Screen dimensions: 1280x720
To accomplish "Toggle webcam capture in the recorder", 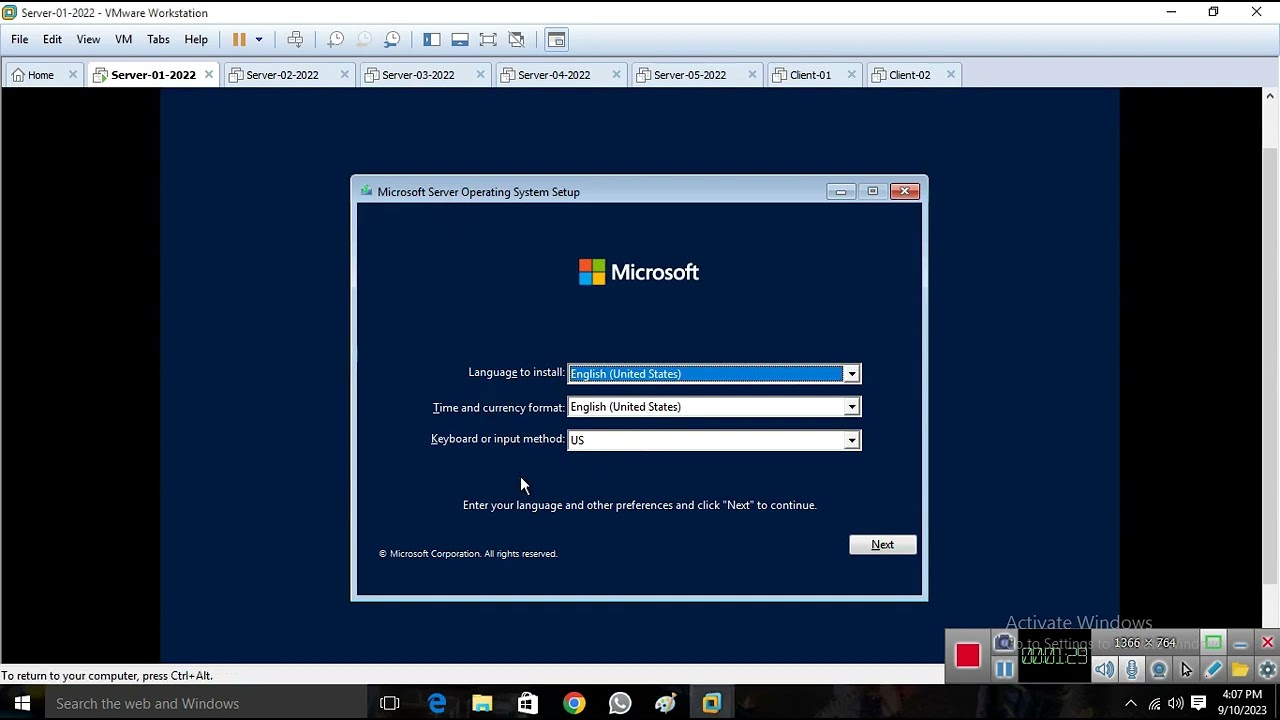I will pyautogui.click(x=1159, y=670).
